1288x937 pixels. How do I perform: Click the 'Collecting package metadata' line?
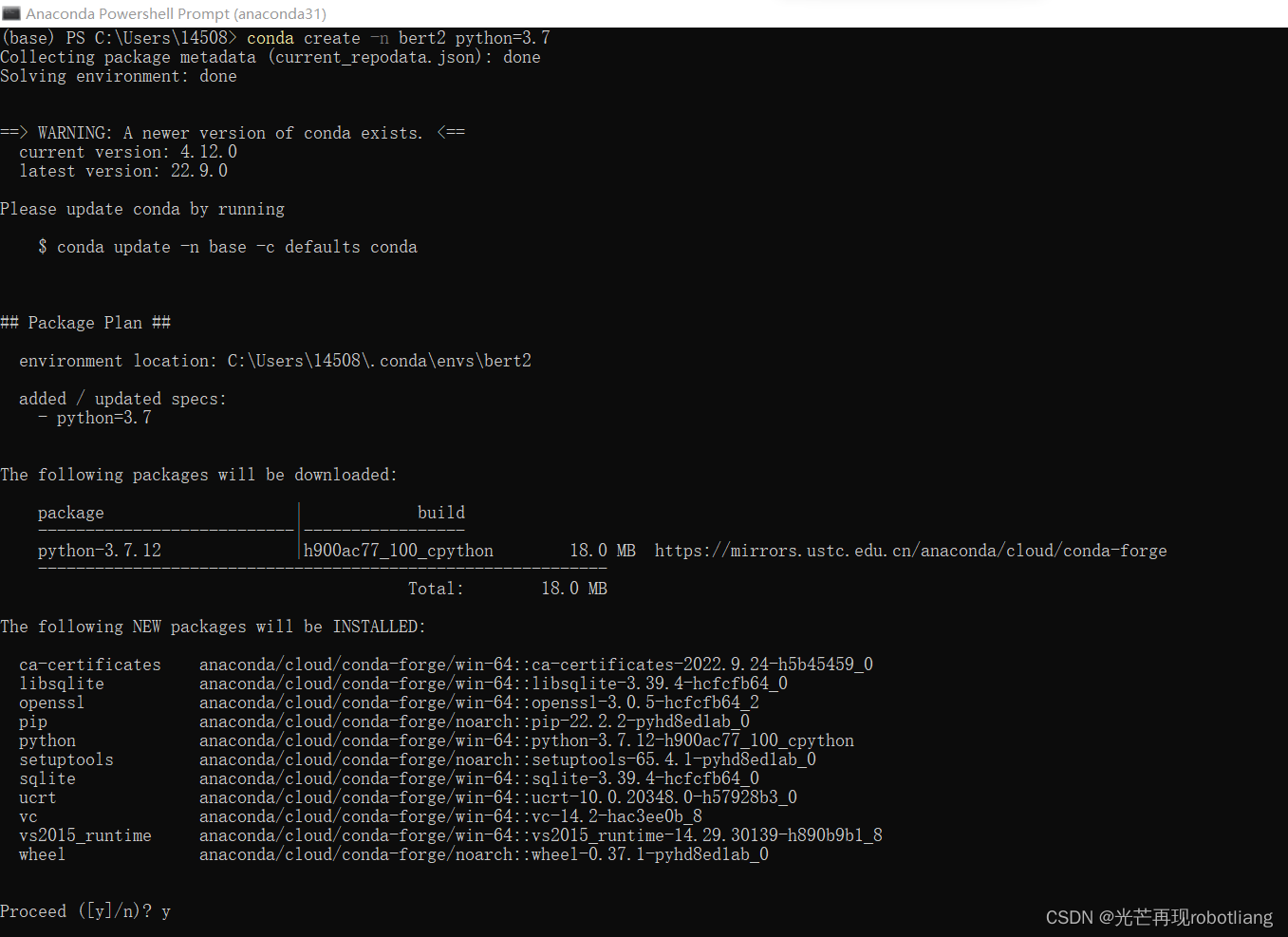click(x=271, y=57)
